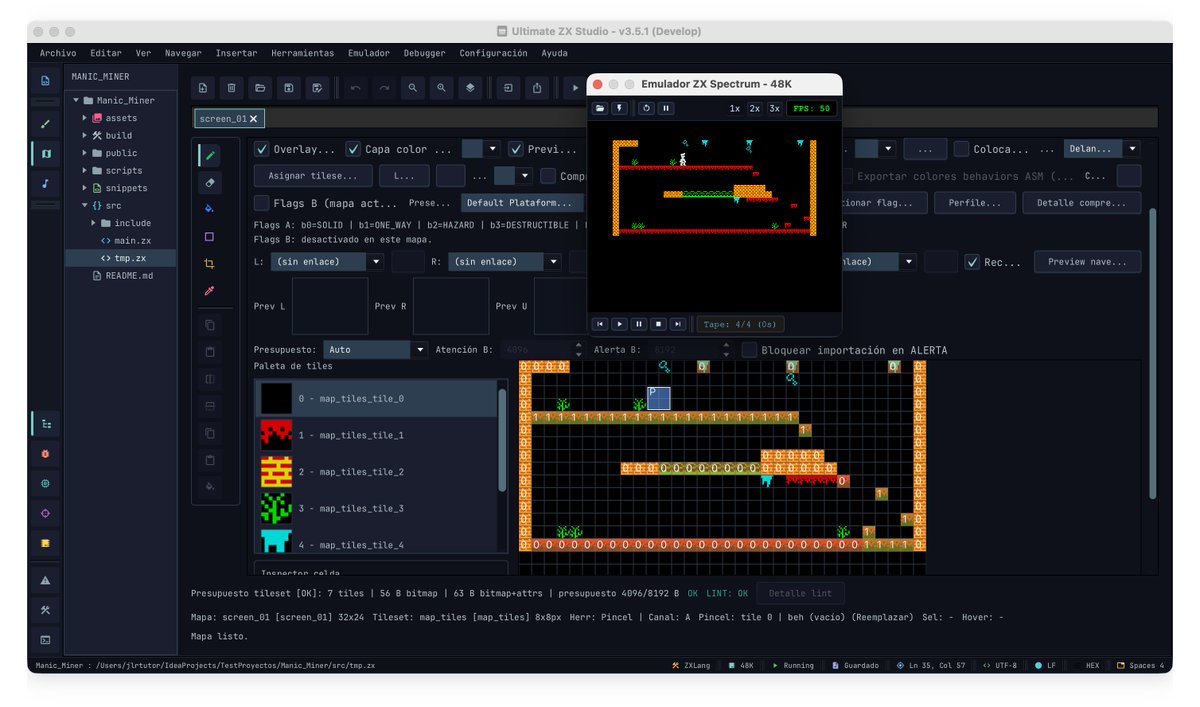Screen dimensions: 1200x707
Task: Open the bug debugger sidebar icon
Action: click(45, 453)
